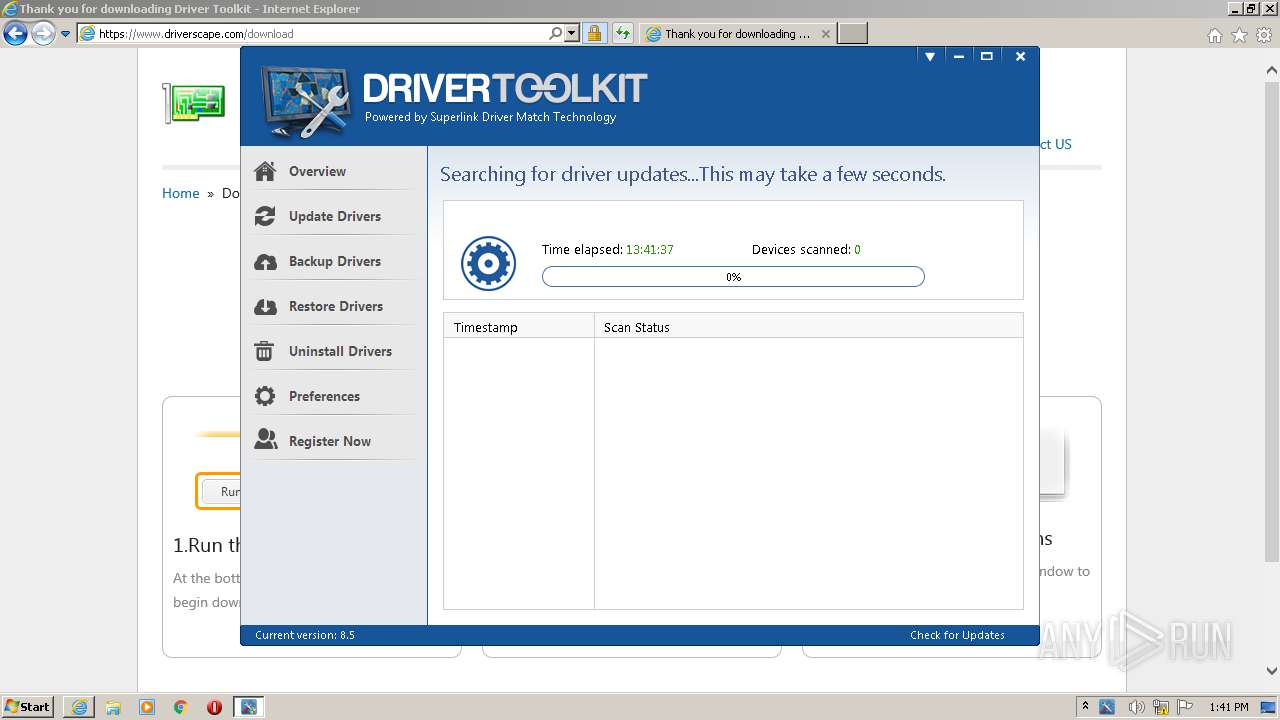The width and height of the screenshot is (1280, 720).
Task: Open Preferences settings
Action: pyautogui.click(x=324, y=396)
